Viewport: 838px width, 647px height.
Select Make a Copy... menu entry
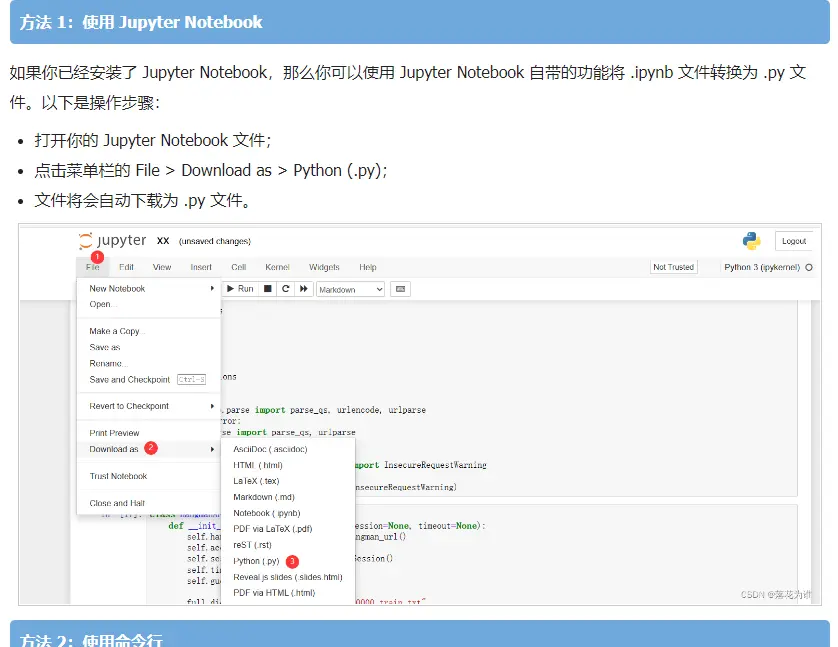click(x=149, y=331)
